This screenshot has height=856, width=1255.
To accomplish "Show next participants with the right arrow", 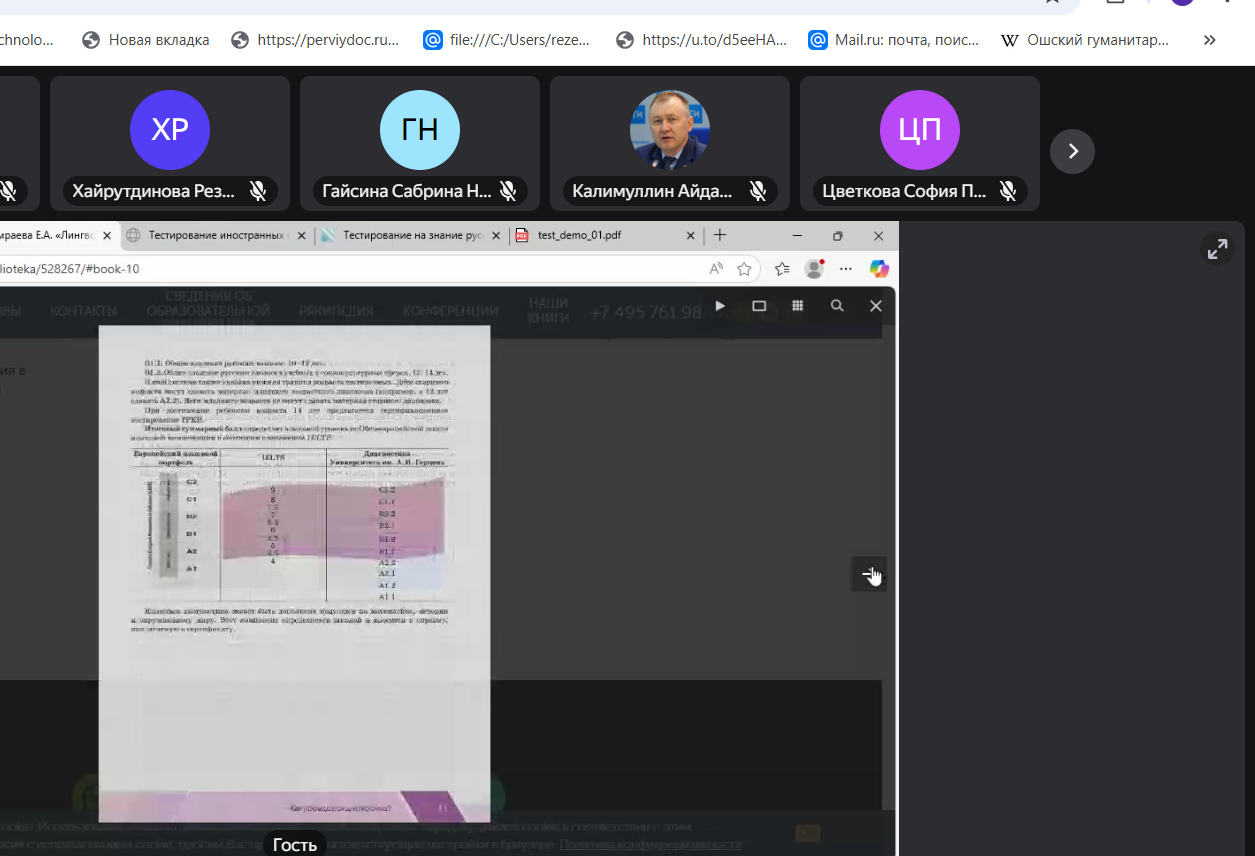I will point(1072,152).
